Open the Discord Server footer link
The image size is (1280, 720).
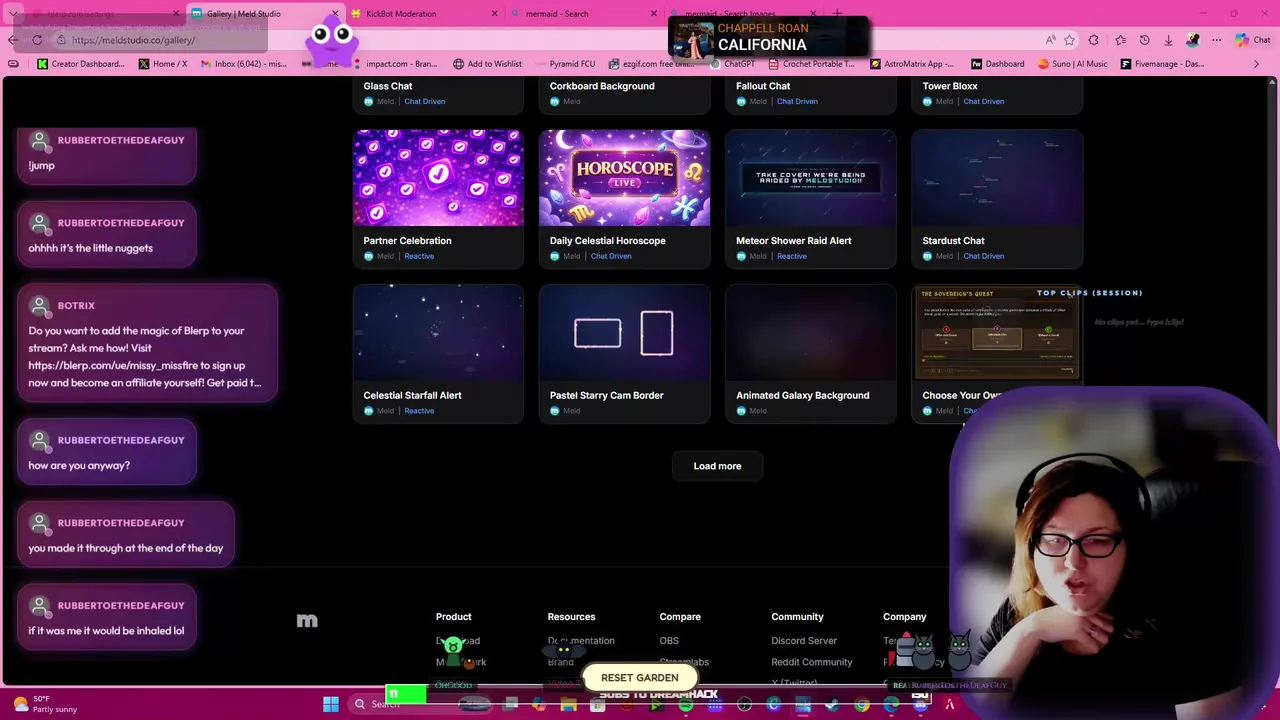(x=804, y=641)
